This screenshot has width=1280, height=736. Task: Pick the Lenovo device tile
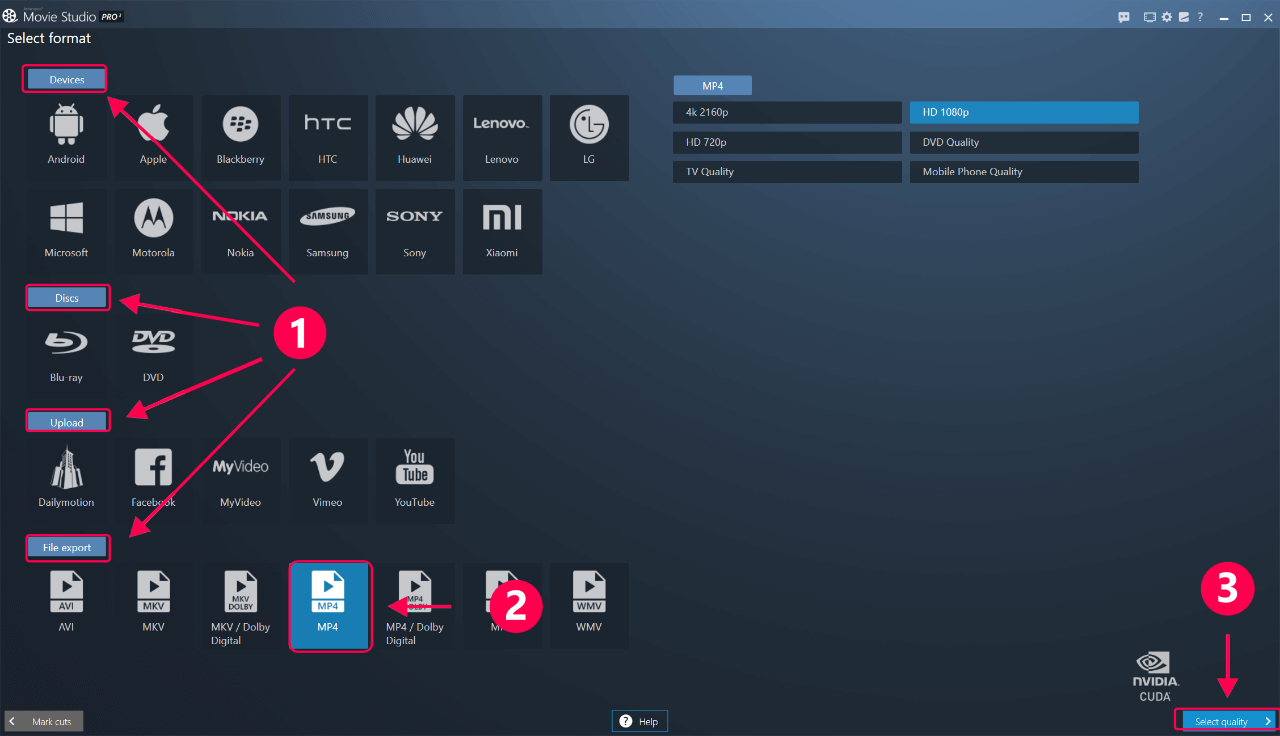click(502, 138)
